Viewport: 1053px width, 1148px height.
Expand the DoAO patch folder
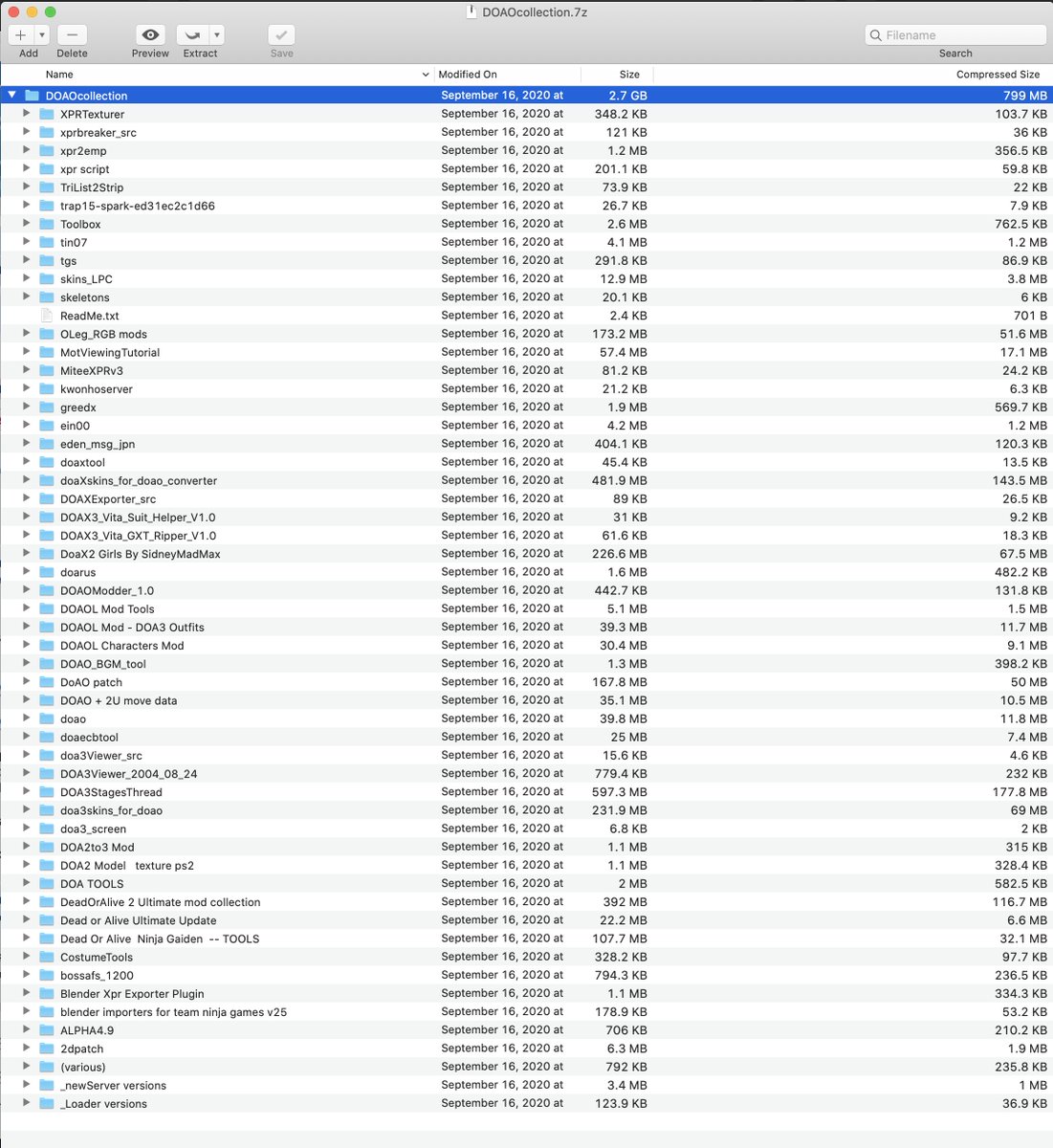tap(27, 682)
